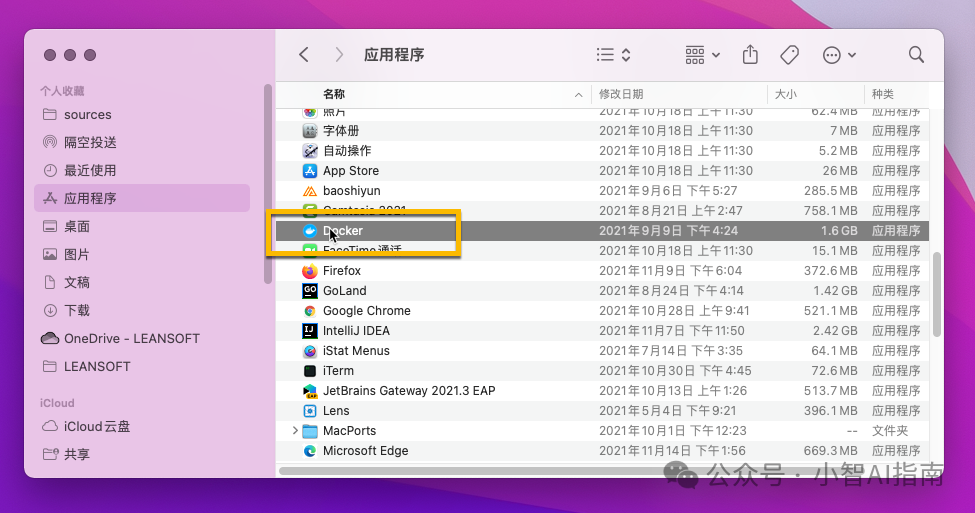The image size is (975, 513).
Task: Click the search magnifier icon
Action: [916, 55]
